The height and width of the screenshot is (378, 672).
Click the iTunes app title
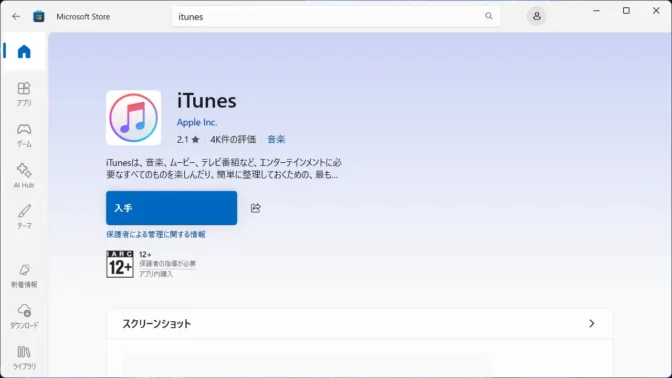(207, 101)
